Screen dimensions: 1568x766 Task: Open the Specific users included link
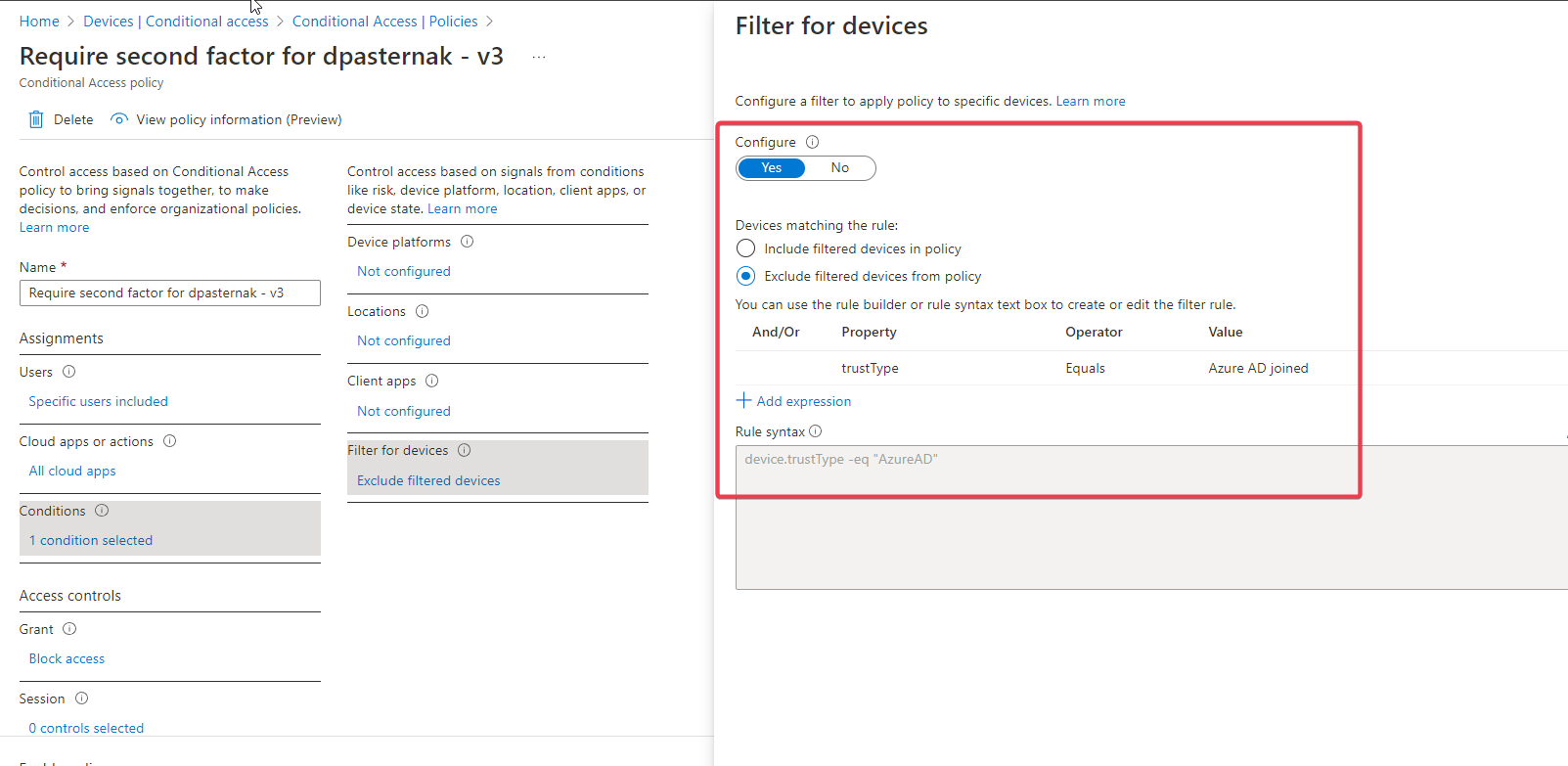coord(98,401)
